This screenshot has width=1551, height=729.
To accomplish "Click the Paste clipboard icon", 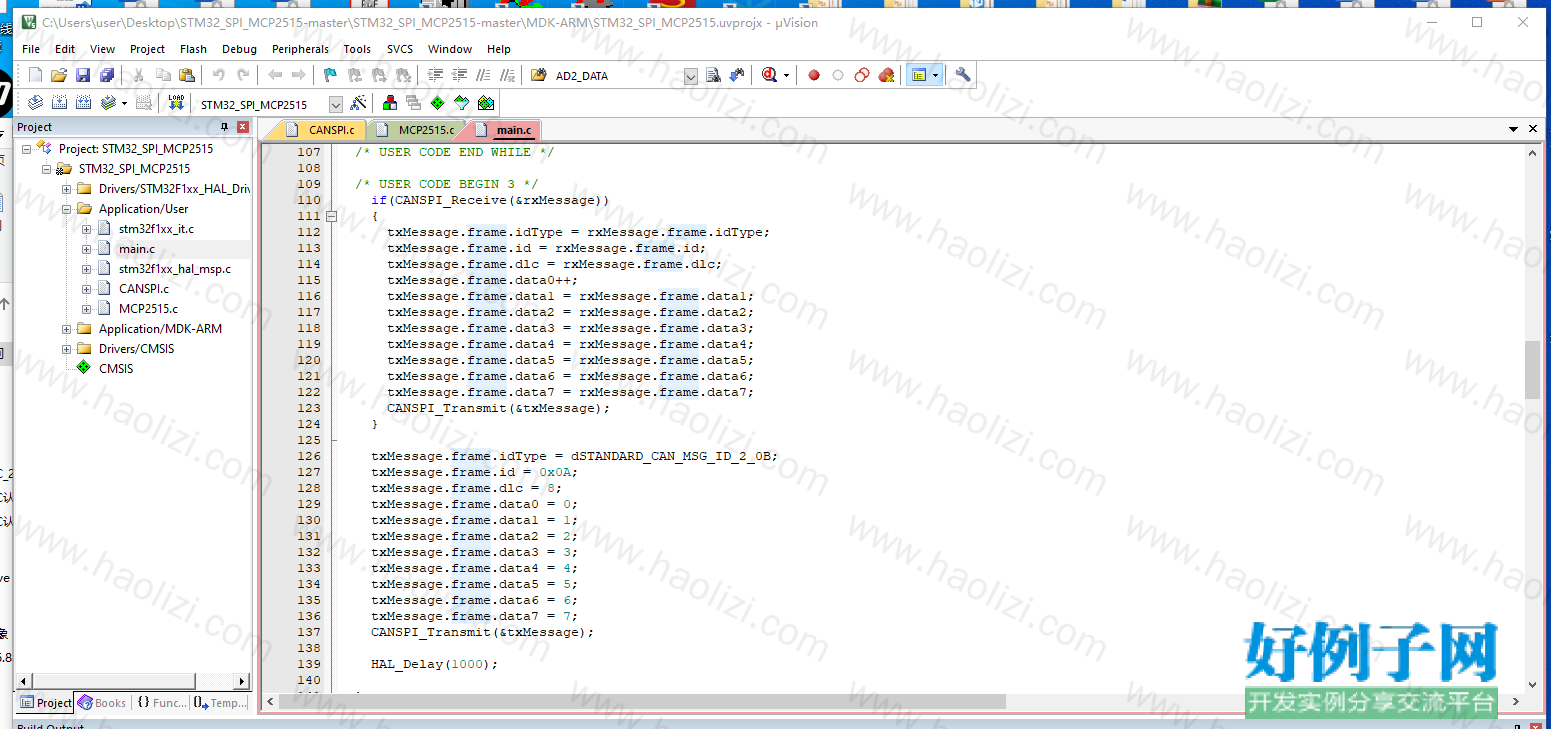I will [x=186, y=75].
